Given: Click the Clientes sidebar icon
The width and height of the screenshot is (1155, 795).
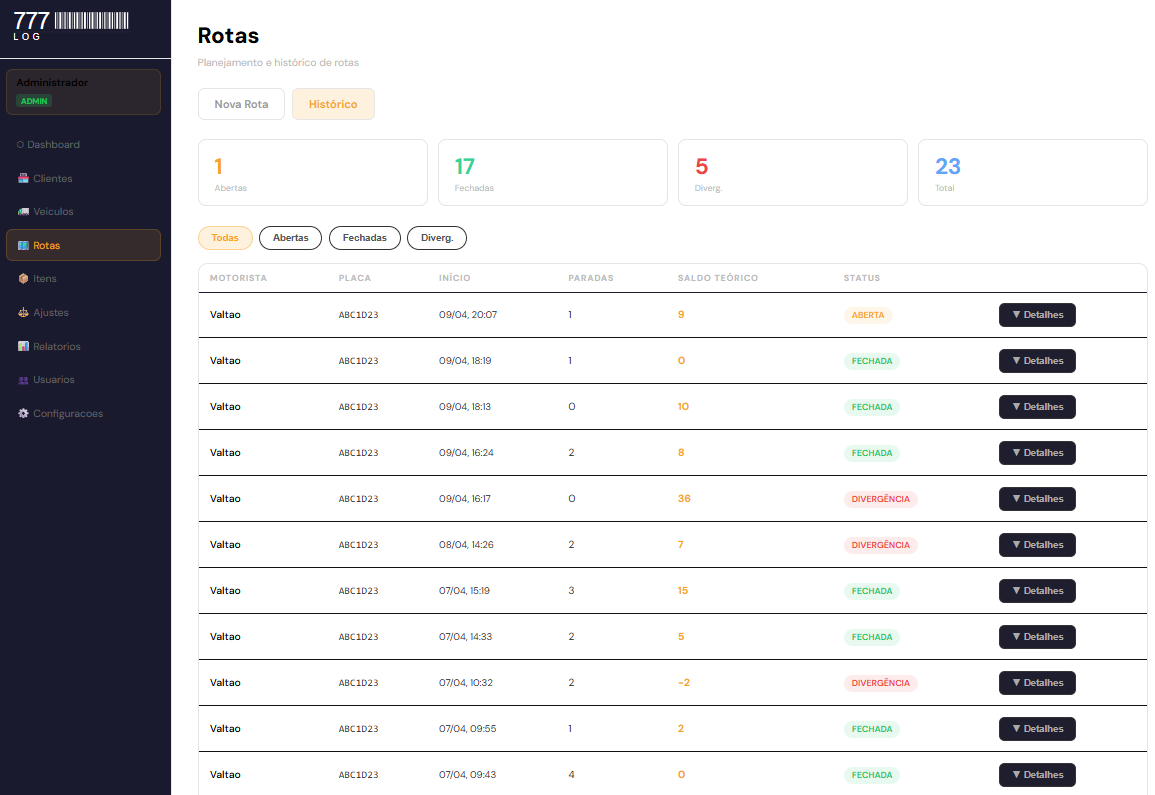Looking at the screenshot, I should tap(23, 179).
